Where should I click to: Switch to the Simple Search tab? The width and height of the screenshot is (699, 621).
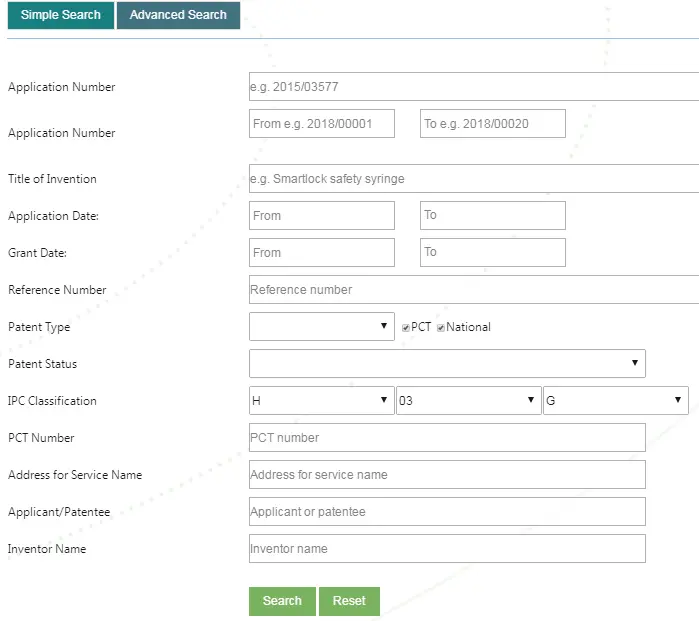pos(61,15)
